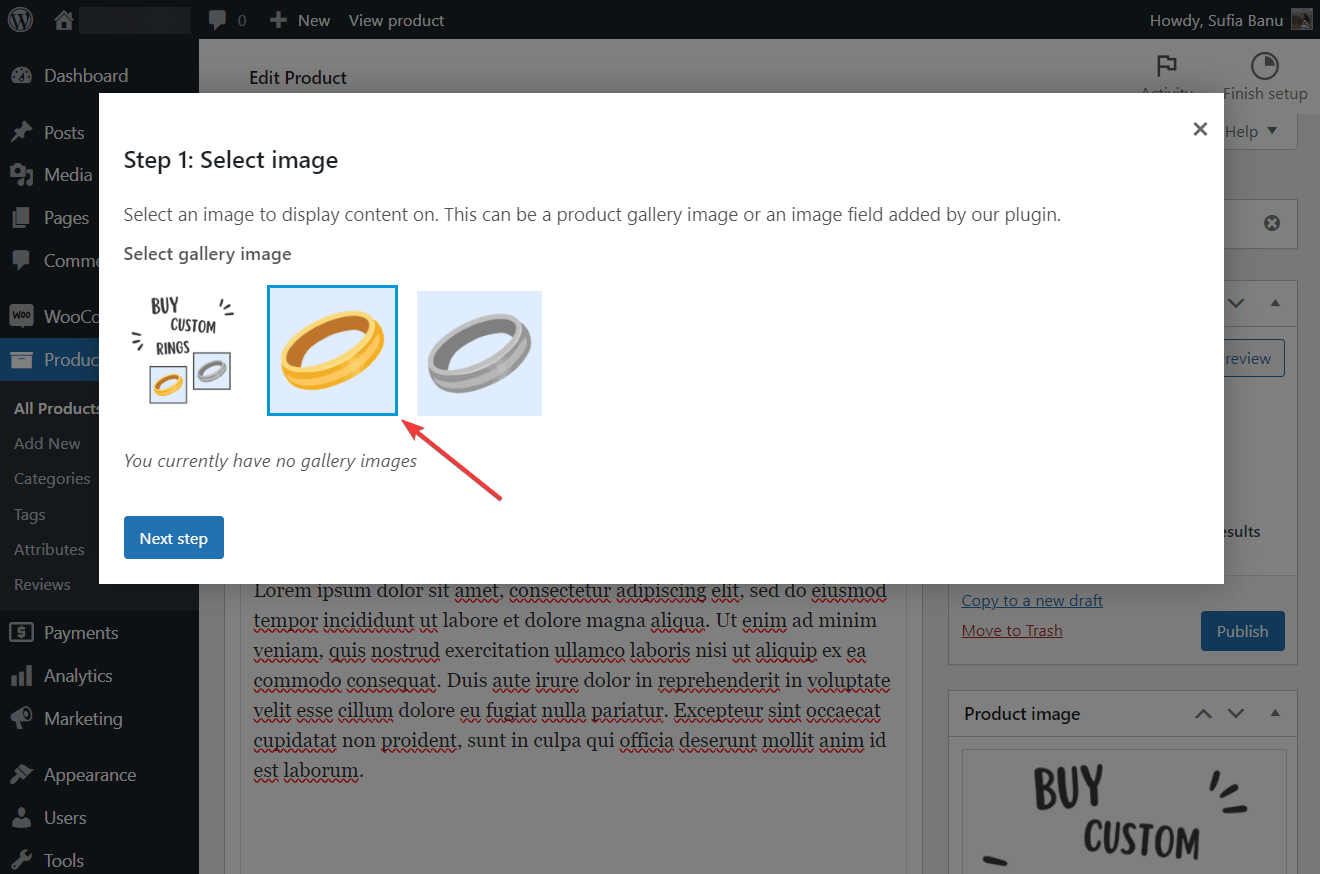Collapse the Publish panel triangle toggle
This screenshot has width=1320, height=874.
[x=1274, y=302]
